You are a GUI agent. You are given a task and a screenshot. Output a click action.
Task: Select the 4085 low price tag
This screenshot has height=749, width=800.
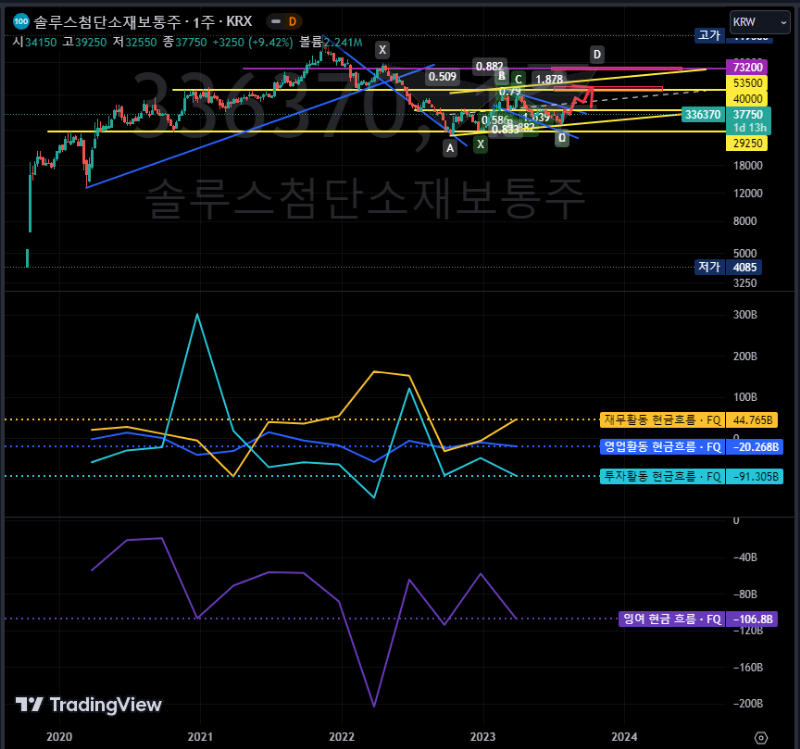pyautogui.click(x=744, y=267)
